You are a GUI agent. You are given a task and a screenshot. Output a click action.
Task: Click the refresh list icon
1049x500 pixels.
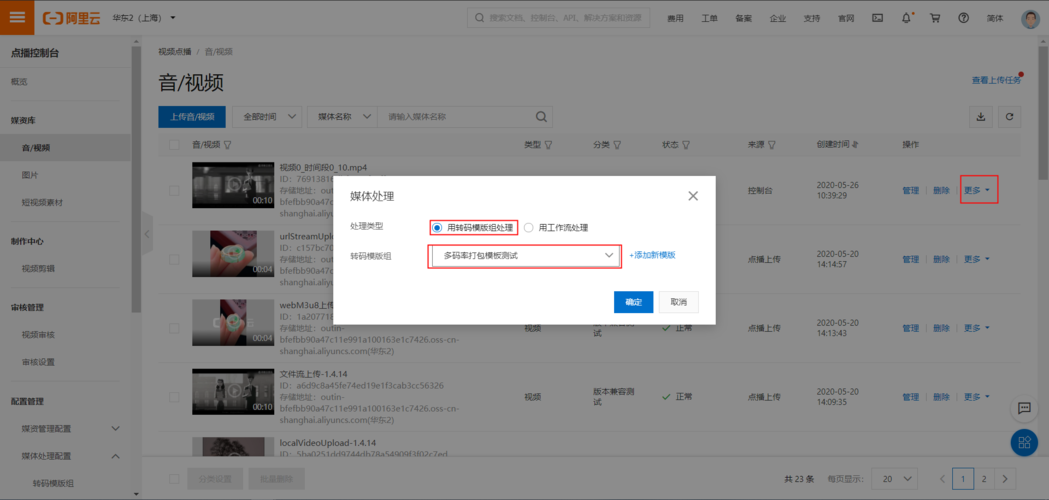point(1010,116)
